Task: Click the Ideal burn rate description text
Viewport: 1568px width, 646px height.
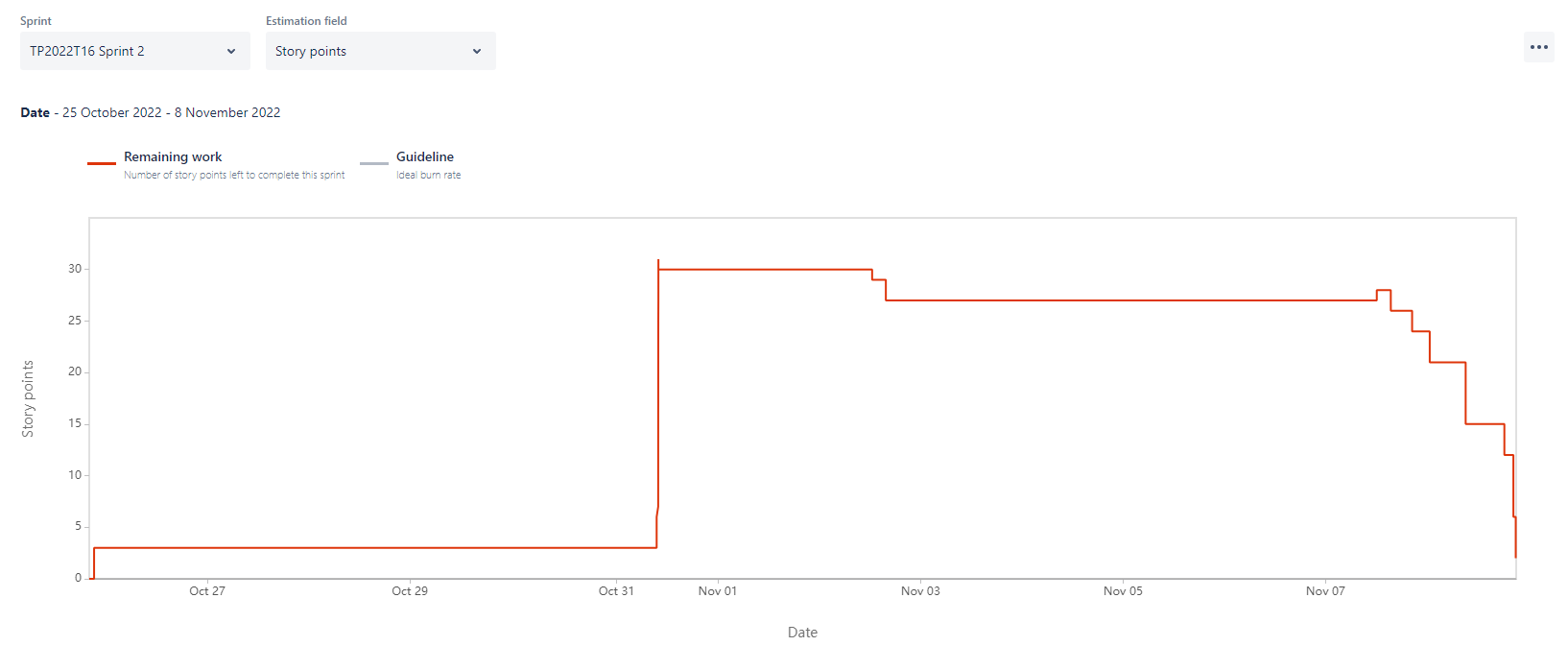Action: pos(427,175)
